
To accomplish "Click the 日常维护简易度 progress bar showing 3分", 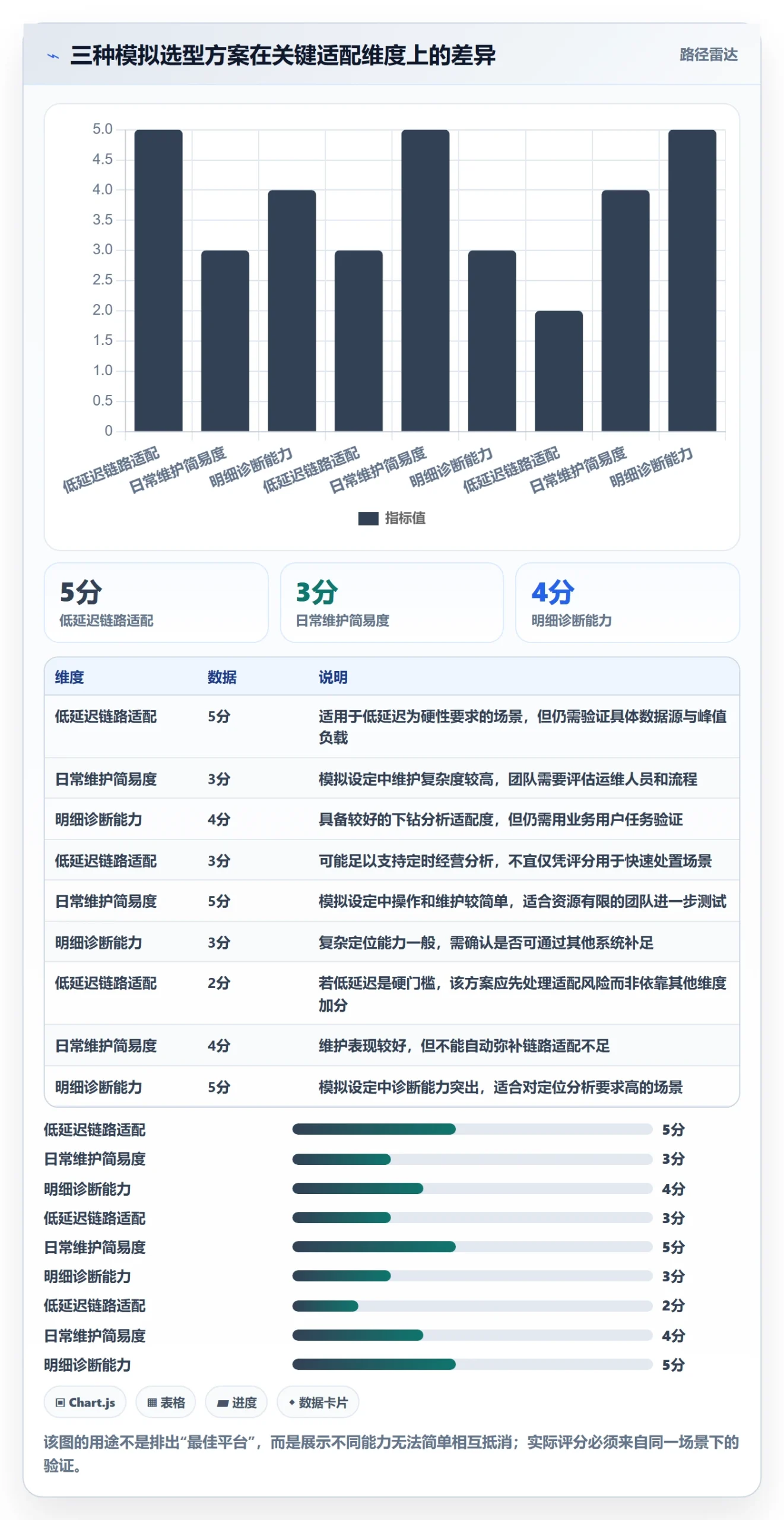I will click(x=472, y=1158).
